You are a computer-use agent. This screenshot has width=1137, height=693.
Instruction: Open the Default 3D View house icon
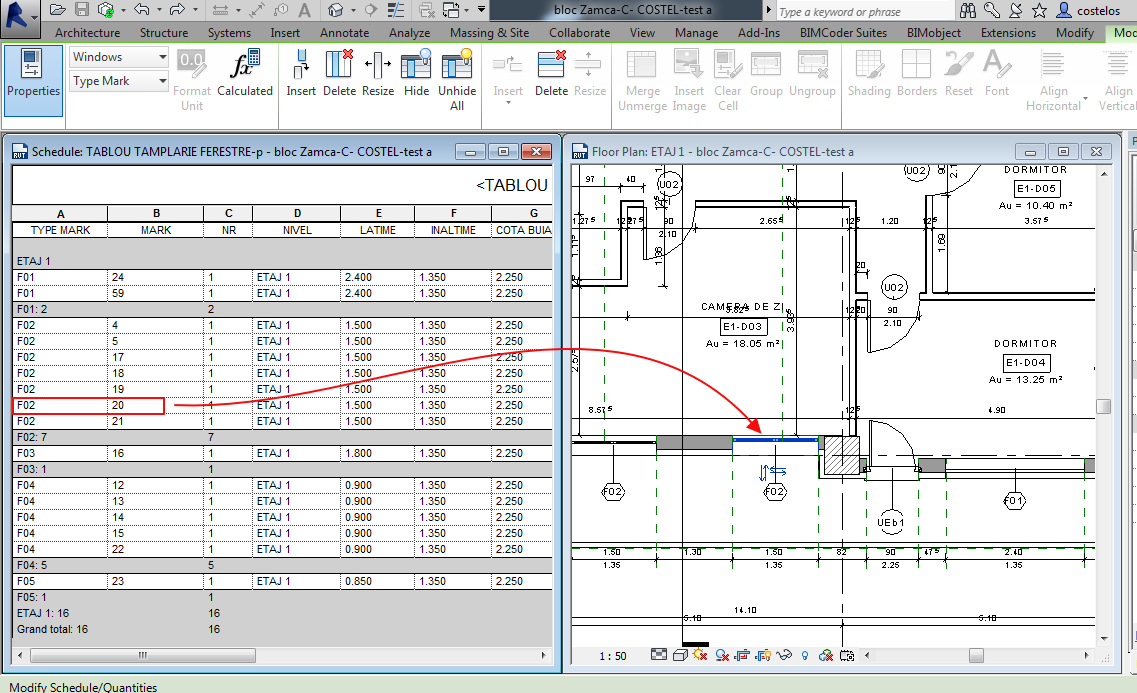point(335,10)
